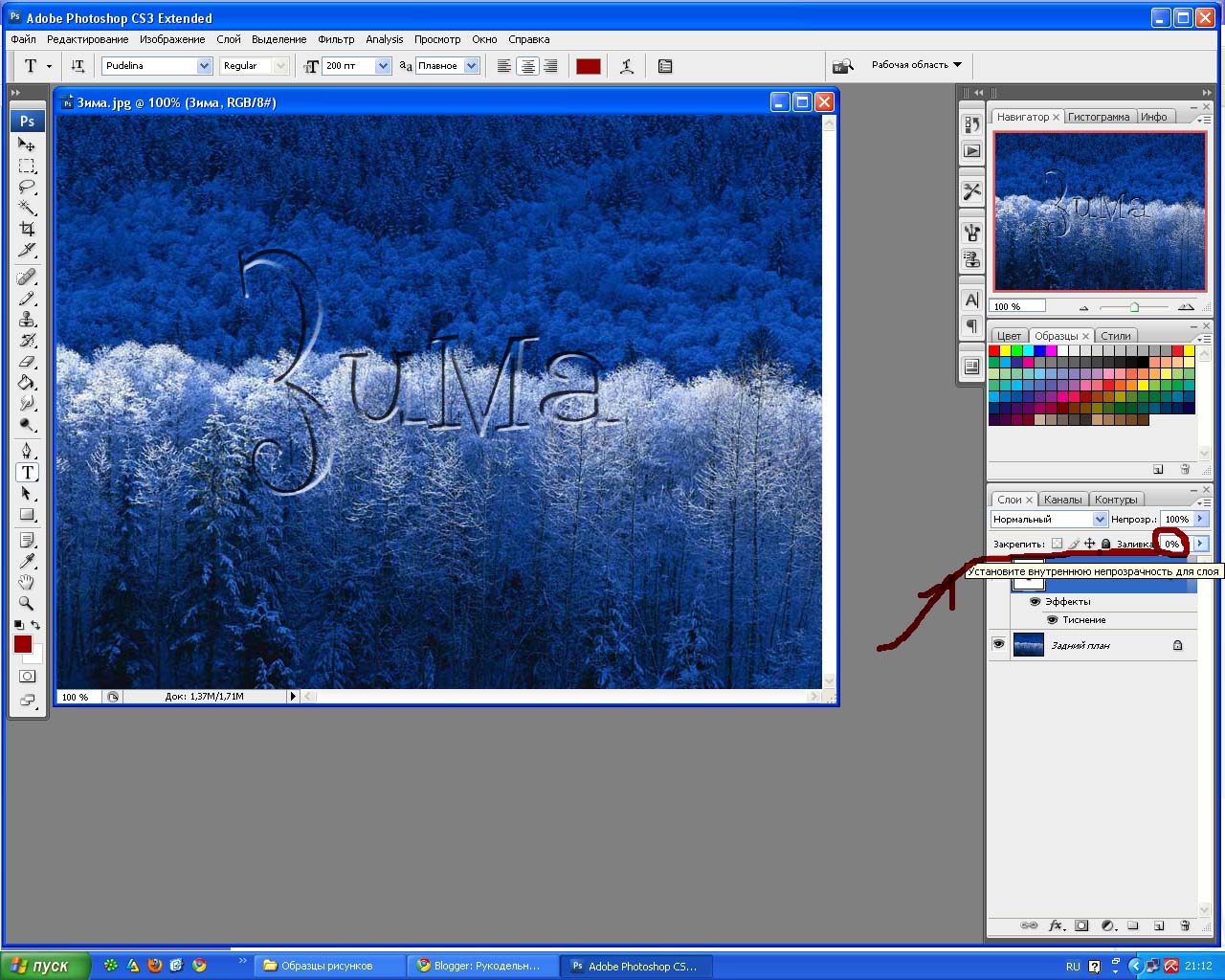Open the Фильтр menu
This screenshot has height=980, width=1225.
pos(336,39)
